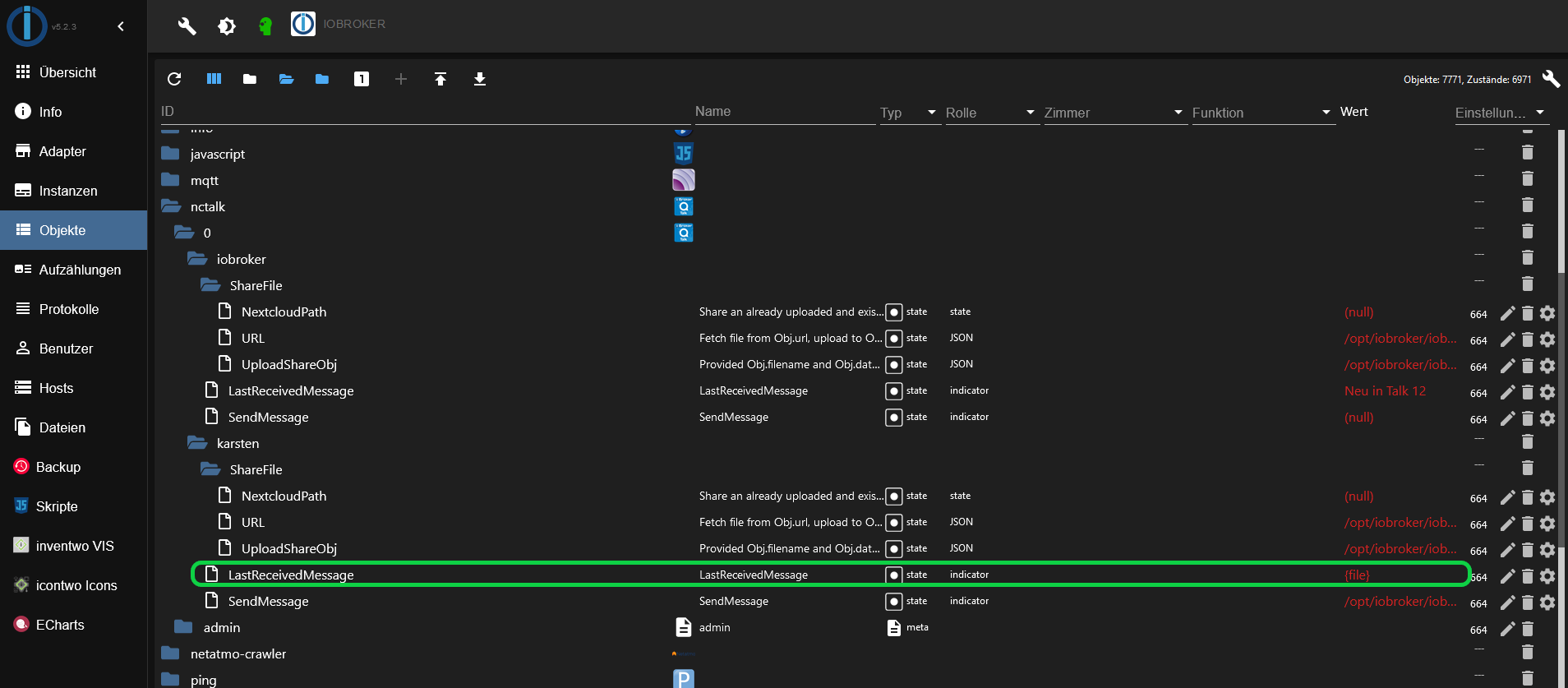This screenshot has height=688, width=1568.
Task: Click the wrench settings icon in top bar
Action: point(187,25)
